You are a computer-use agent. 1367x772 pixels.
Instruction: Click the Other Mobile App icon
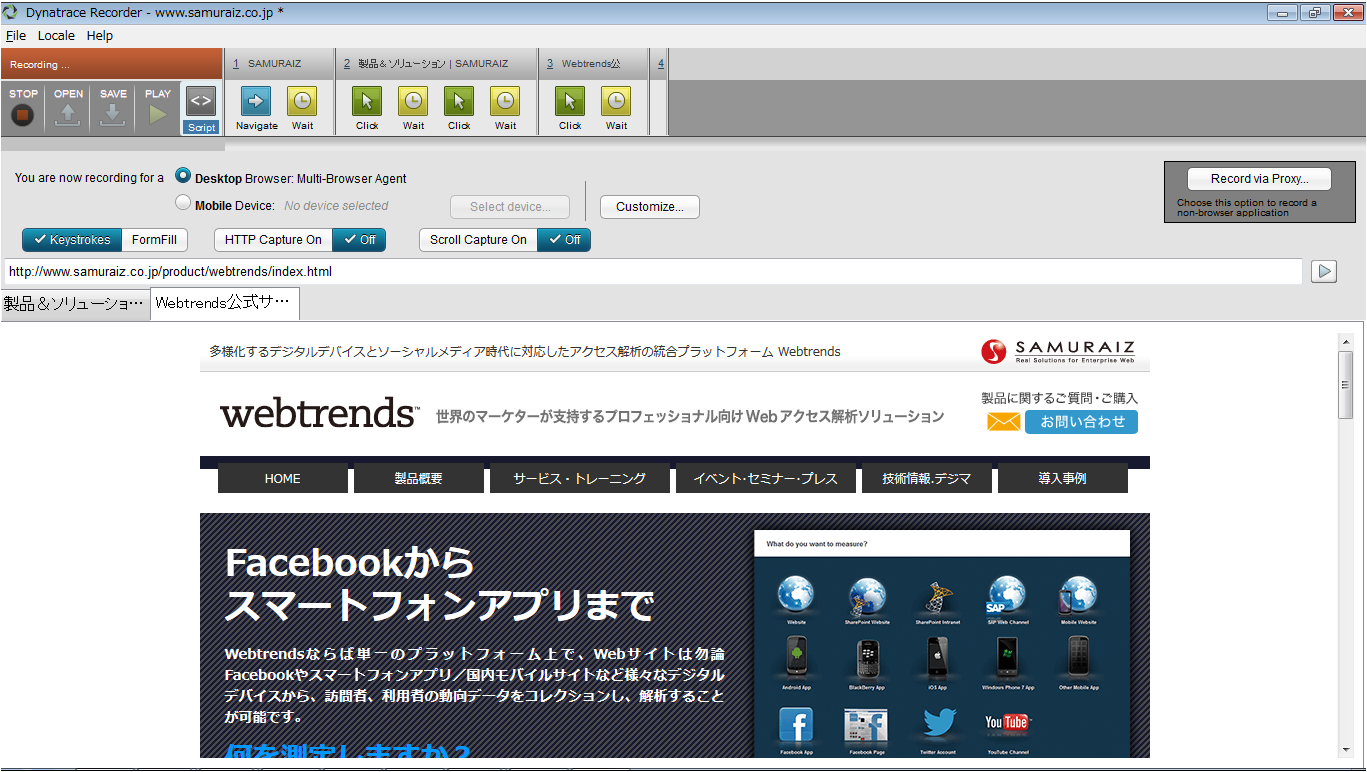coord(1078,658)
